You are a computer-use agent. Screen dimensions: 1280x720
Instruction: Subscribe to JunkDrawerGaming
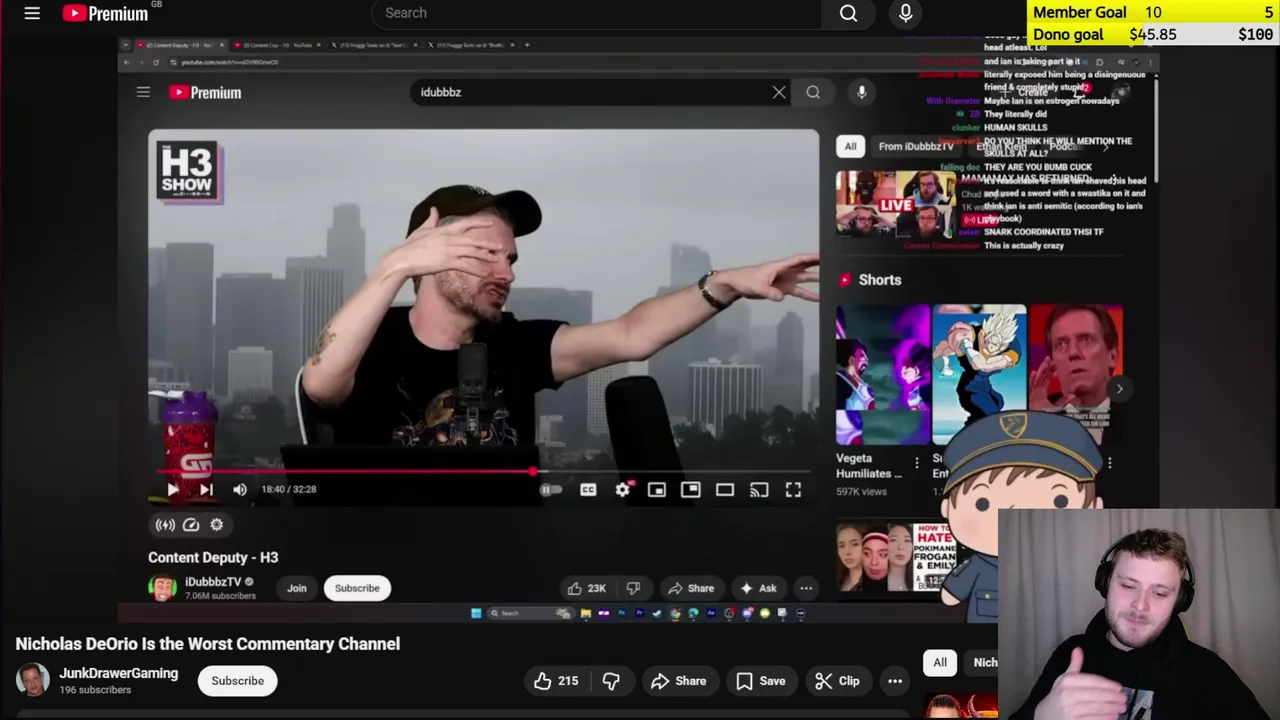click(x=237, y=681)
